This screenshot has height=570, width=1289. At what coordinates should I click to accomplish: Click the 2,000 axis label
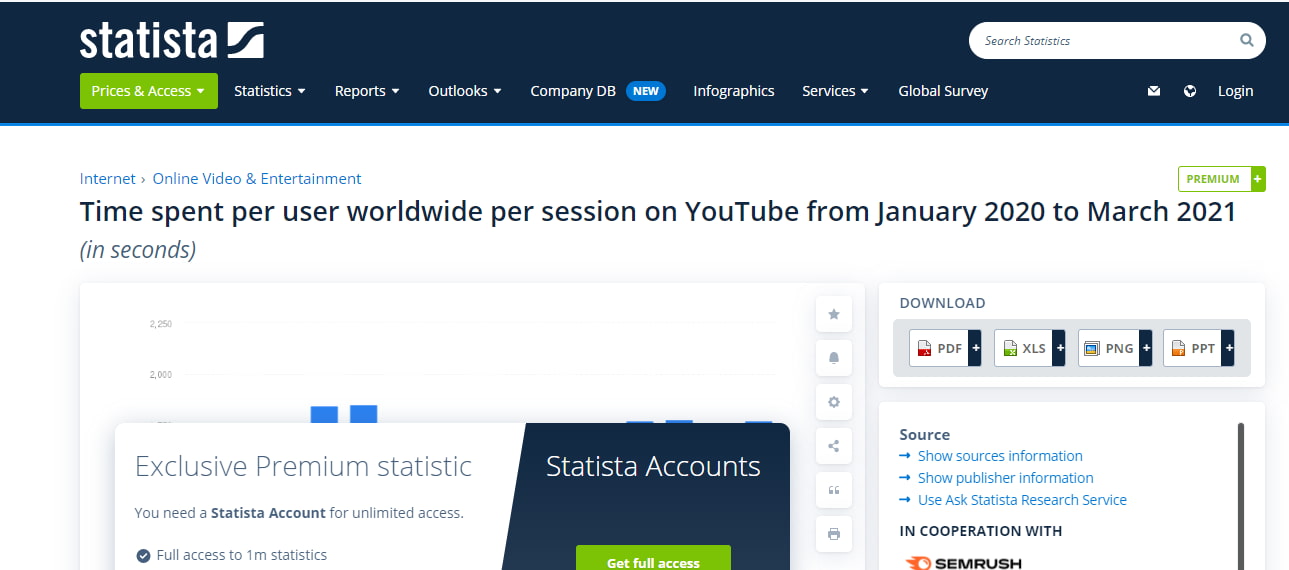[x=160, y=374]
